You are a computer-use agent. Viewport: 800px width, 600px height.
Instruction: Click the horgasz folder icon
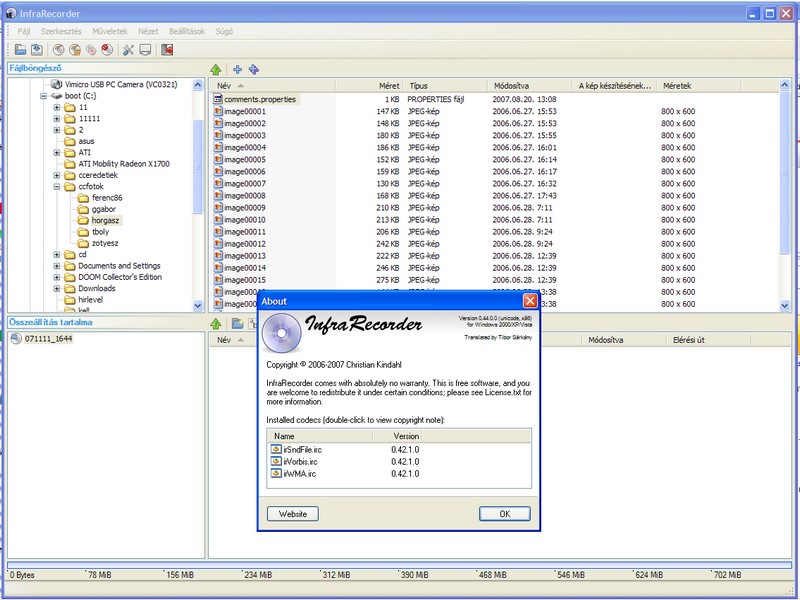(83, 220)
